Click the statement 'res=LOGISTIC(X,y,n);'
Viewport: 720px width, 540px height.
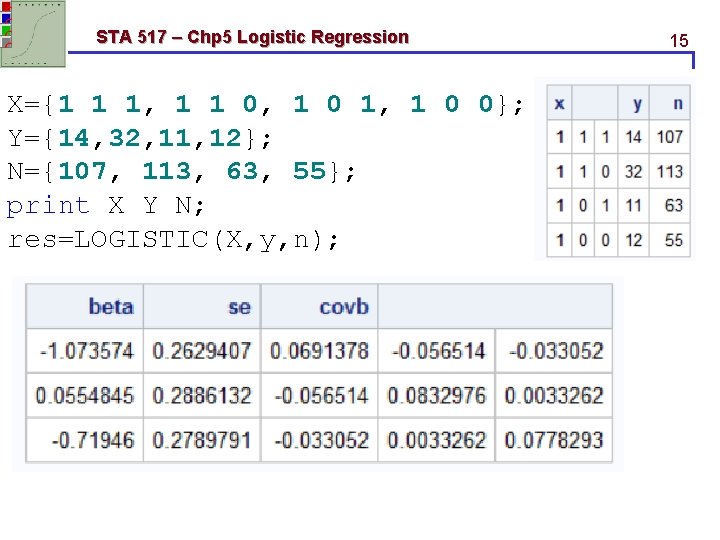coord(173,240)
